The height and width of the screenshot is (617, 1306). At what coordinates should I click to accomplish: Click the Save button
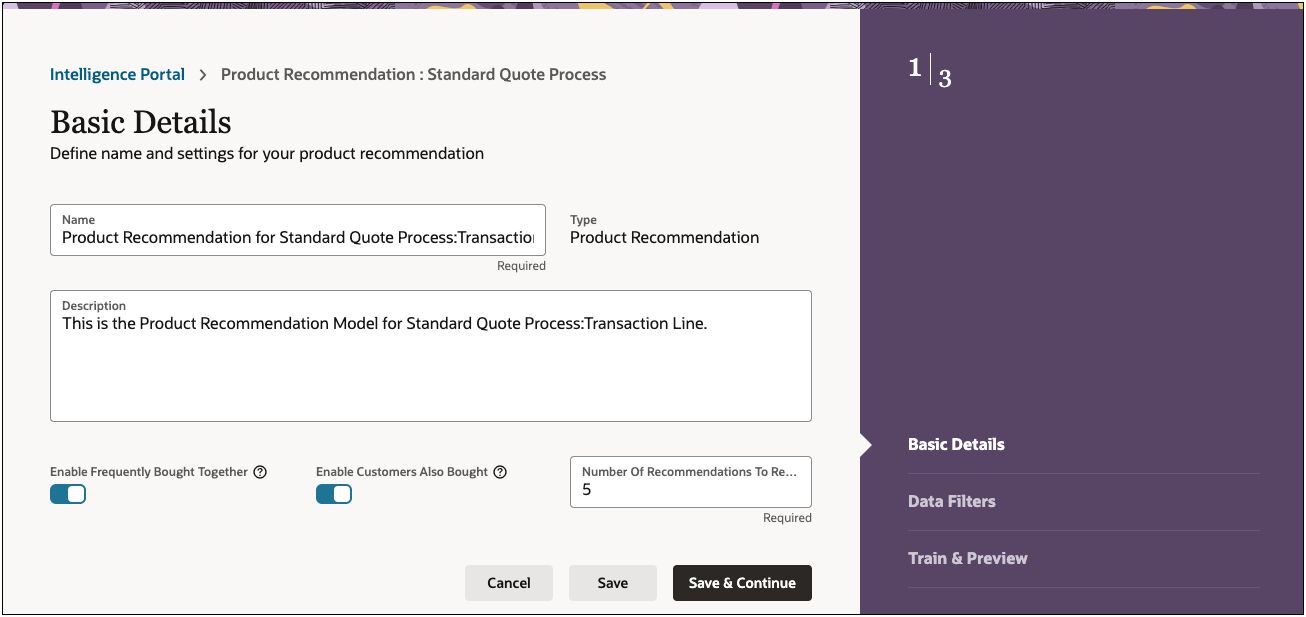tap(612, 583)
